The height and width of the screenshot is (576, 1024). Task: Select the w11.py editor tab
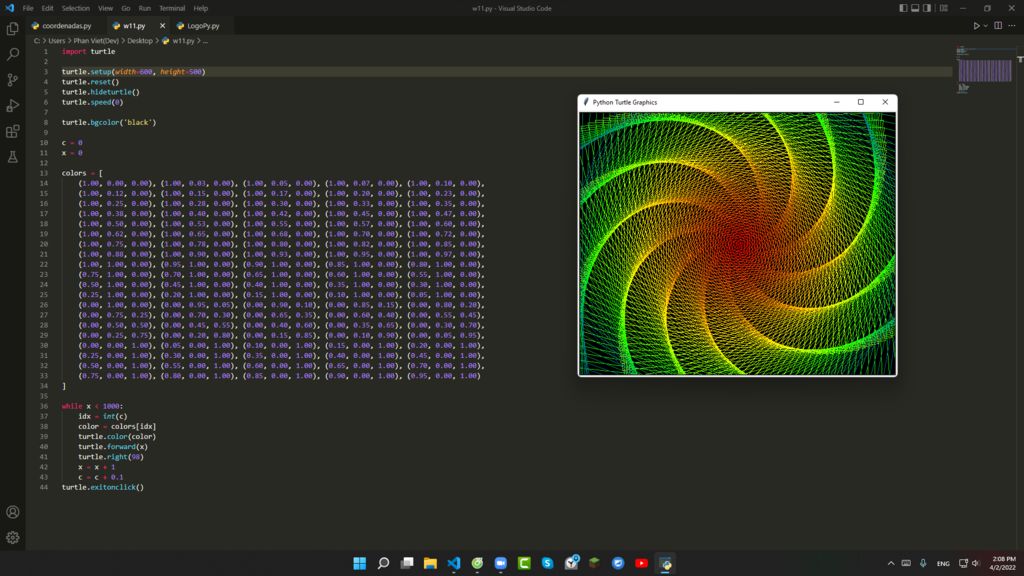pyautogui.click(x=134, y=25)
